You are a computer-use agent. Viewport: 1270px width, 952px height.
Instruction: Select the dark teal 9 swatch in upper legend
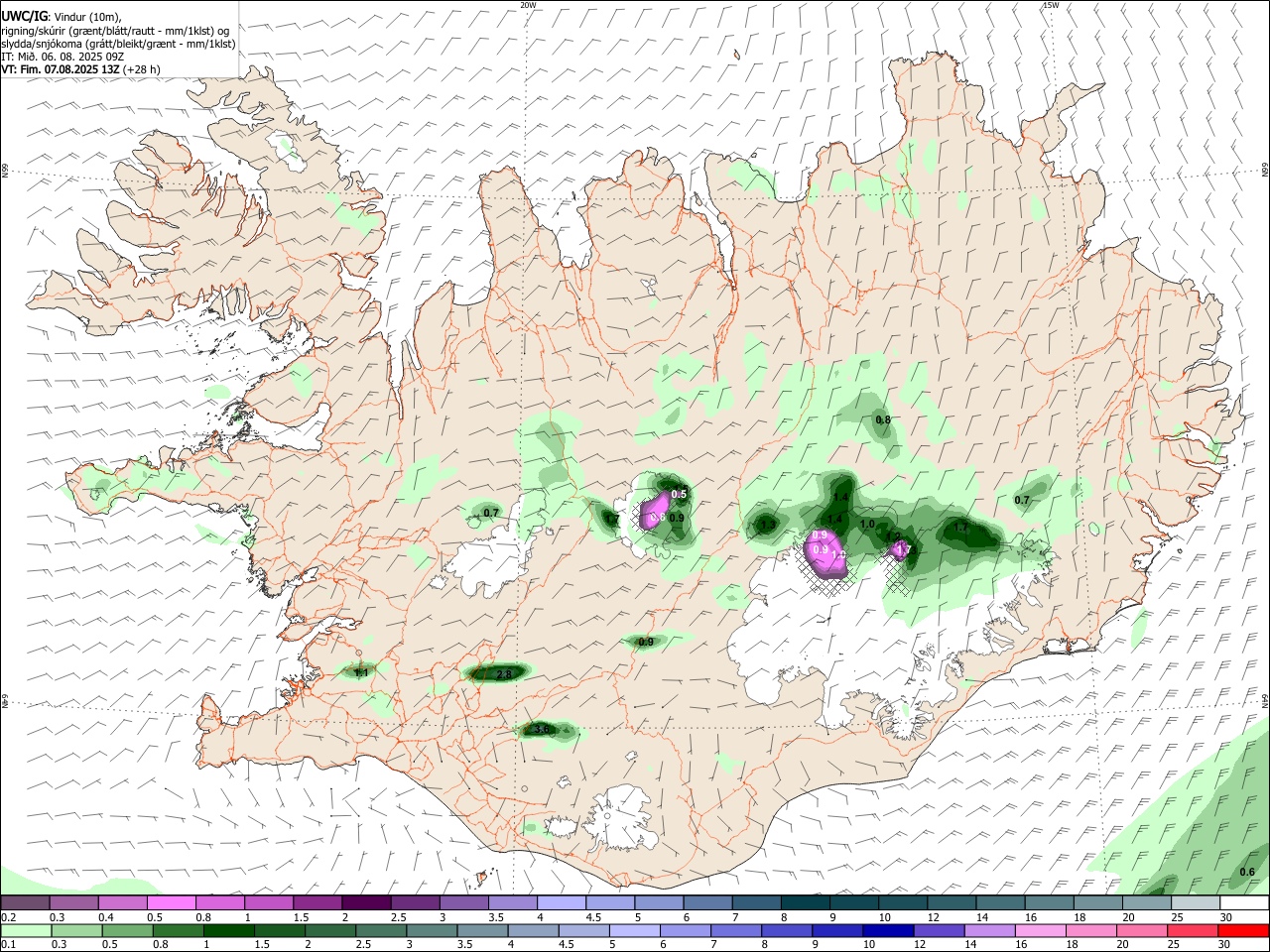click(852, 903)
